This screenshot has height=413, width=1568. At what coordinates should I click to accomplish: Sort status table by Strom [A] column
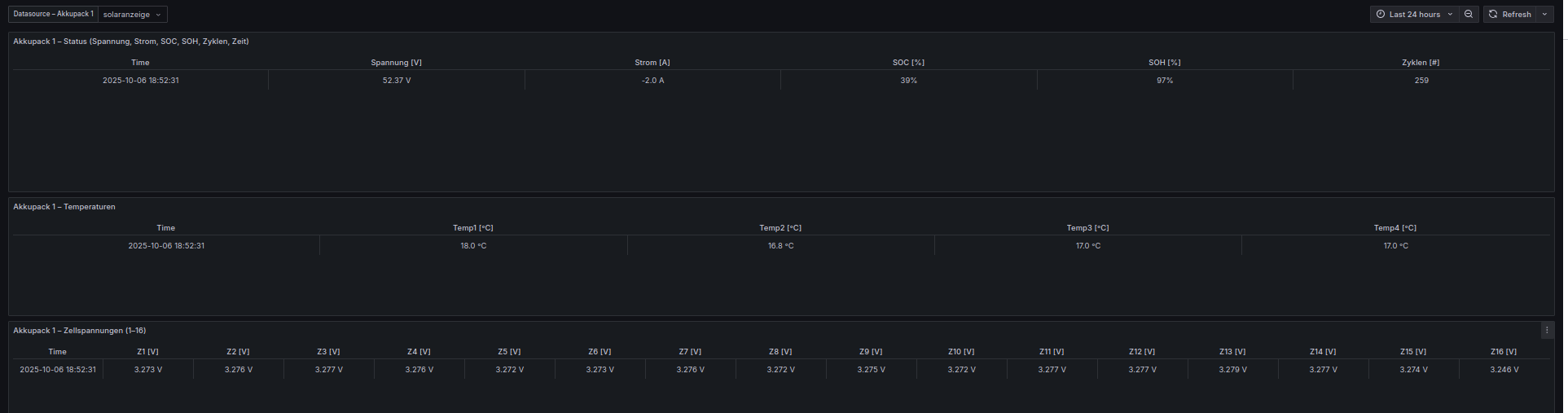point(652,63)
